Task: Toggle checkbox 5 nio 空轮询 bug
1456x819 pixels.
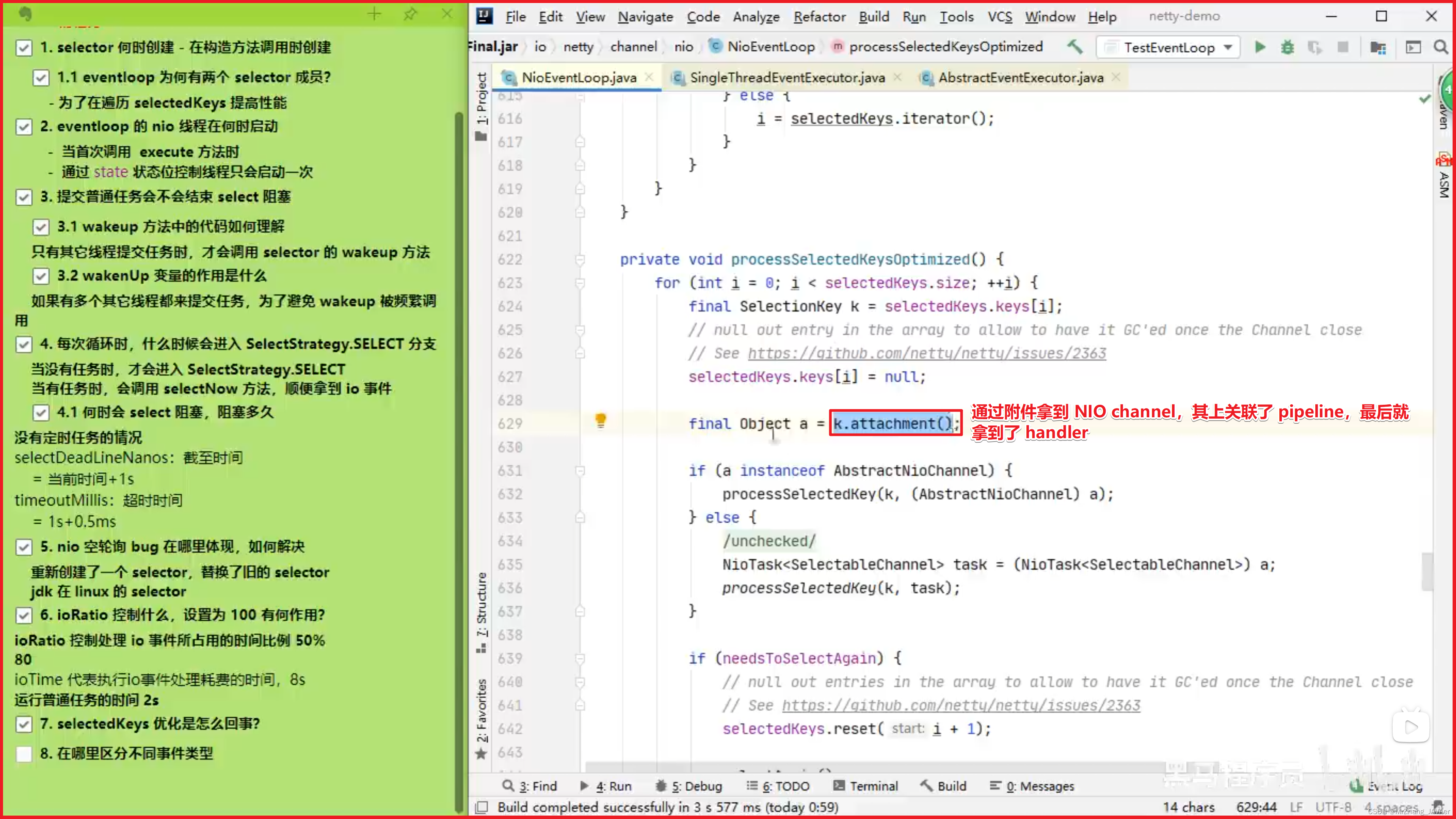Action: (24, 547)
